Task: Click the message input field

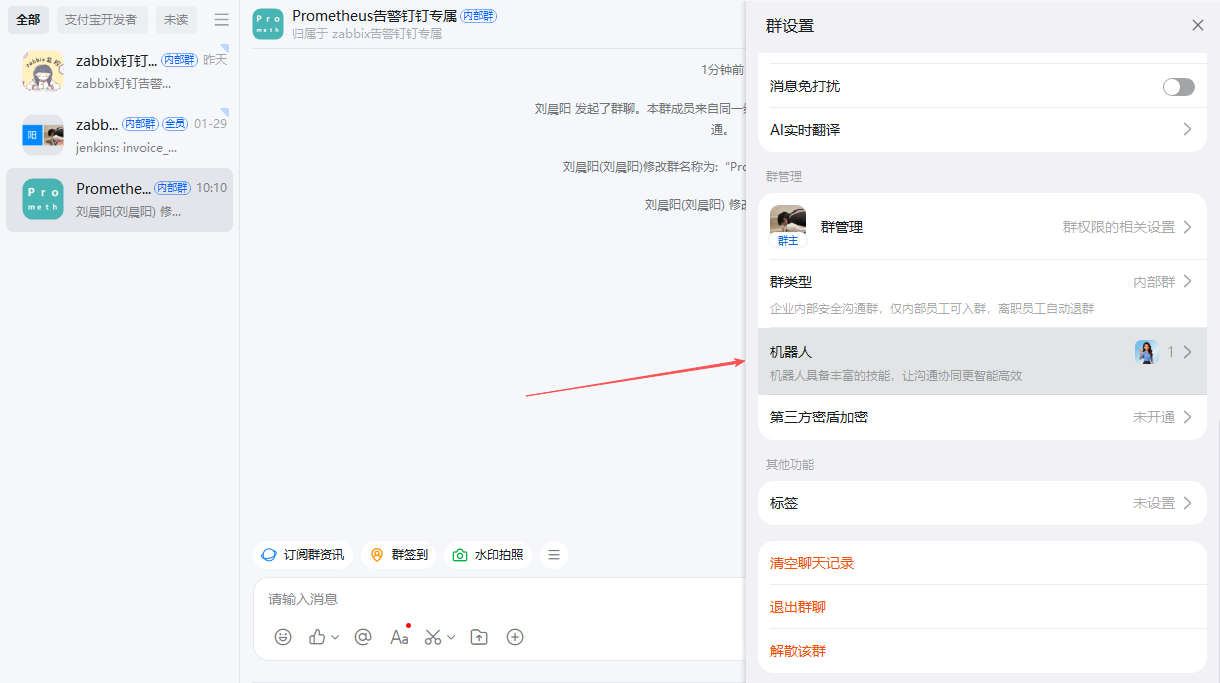Action: pos(500,599)
